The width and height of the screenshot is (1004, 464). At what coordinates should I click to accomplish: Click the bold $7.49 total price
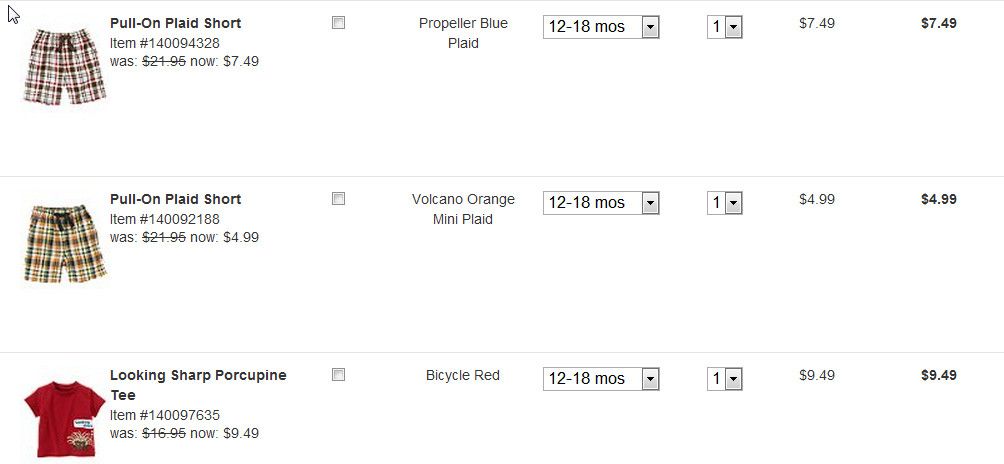[x=938, y=23]
